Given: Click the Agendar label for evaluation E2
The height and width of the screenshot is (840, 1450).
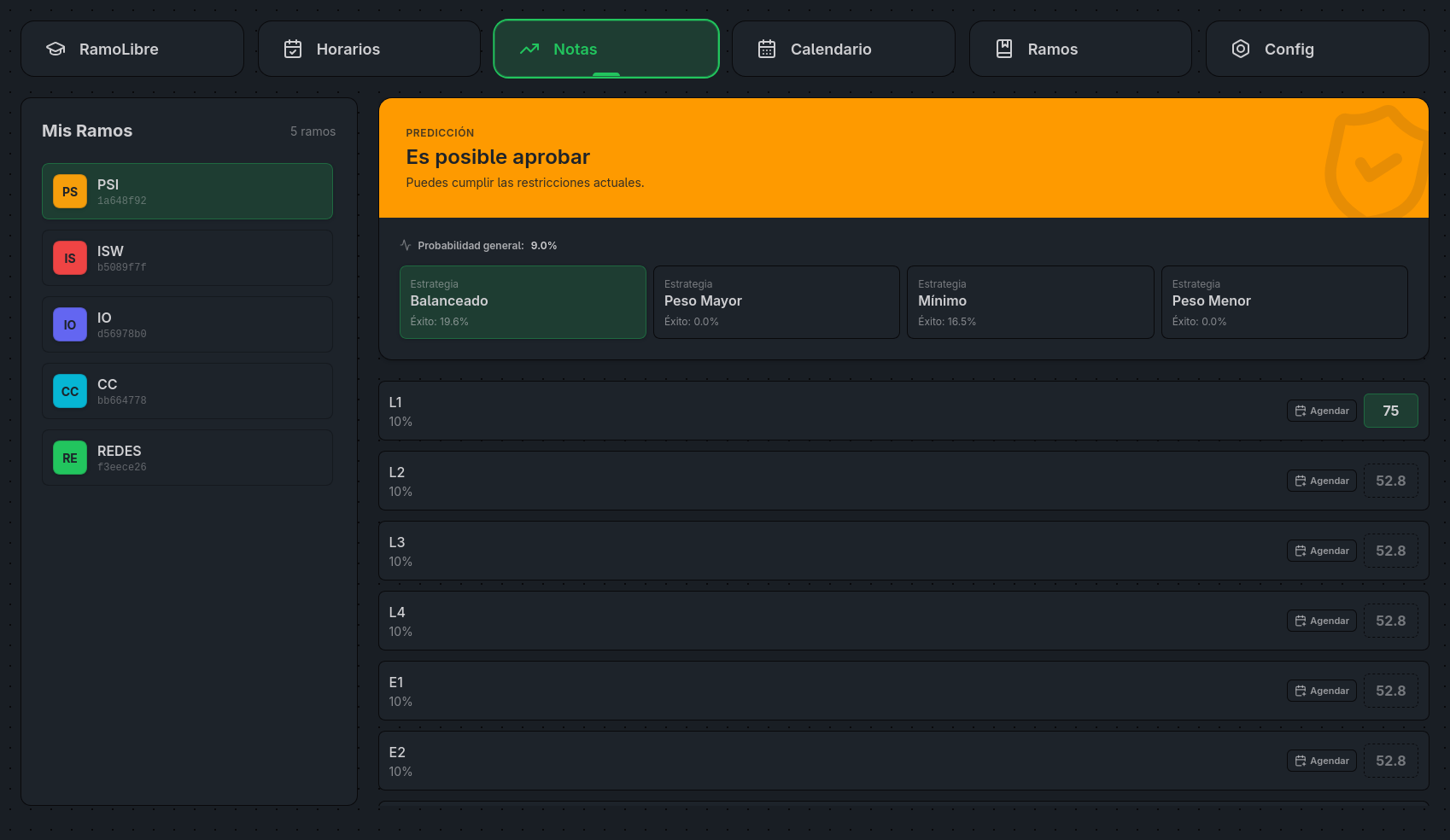Looking at the screenshot, I should click(1330, 761).
